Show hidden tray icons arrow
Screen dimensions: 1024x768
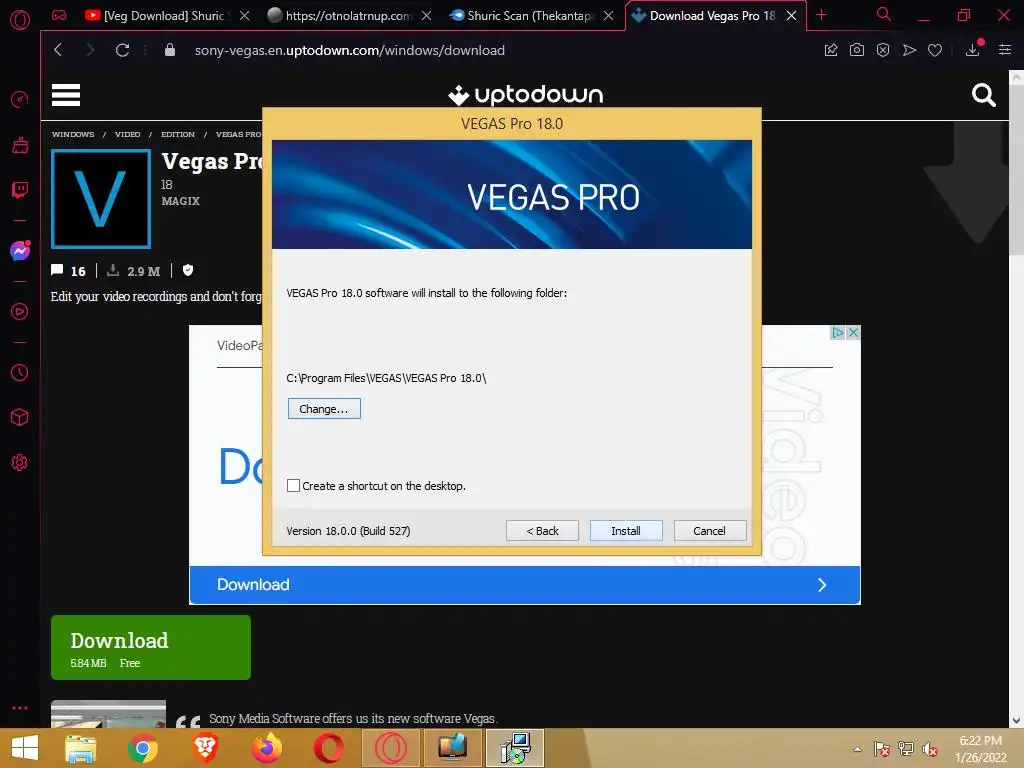pos(857,749)
